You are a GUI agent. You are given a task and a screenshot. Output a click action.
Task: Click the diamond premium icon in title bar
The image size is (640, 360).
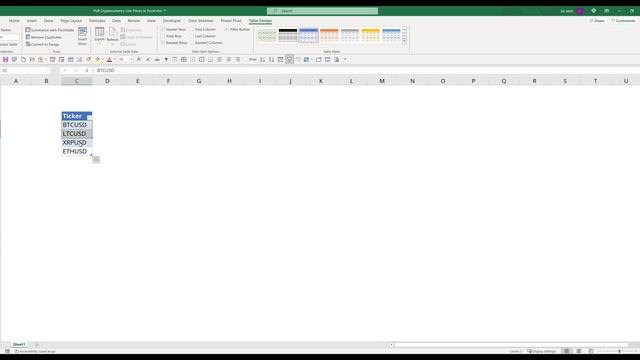click(x=593, y=11)
